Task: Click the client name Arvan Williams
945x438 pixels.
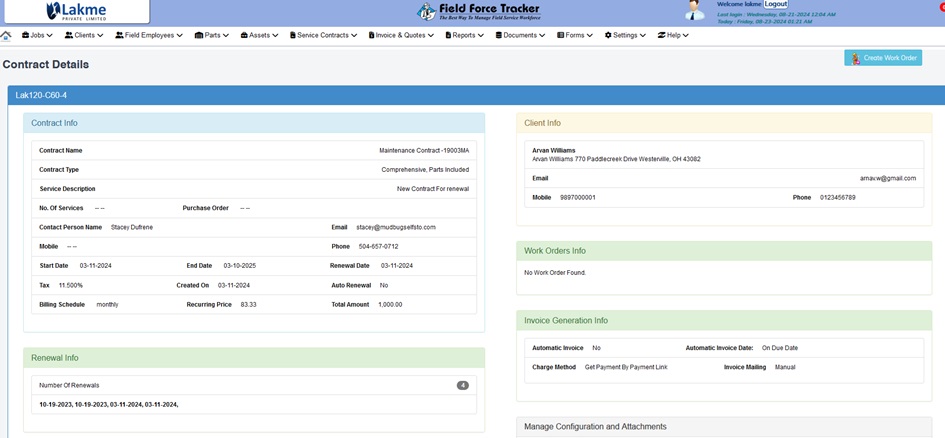Action: (554, 150)
